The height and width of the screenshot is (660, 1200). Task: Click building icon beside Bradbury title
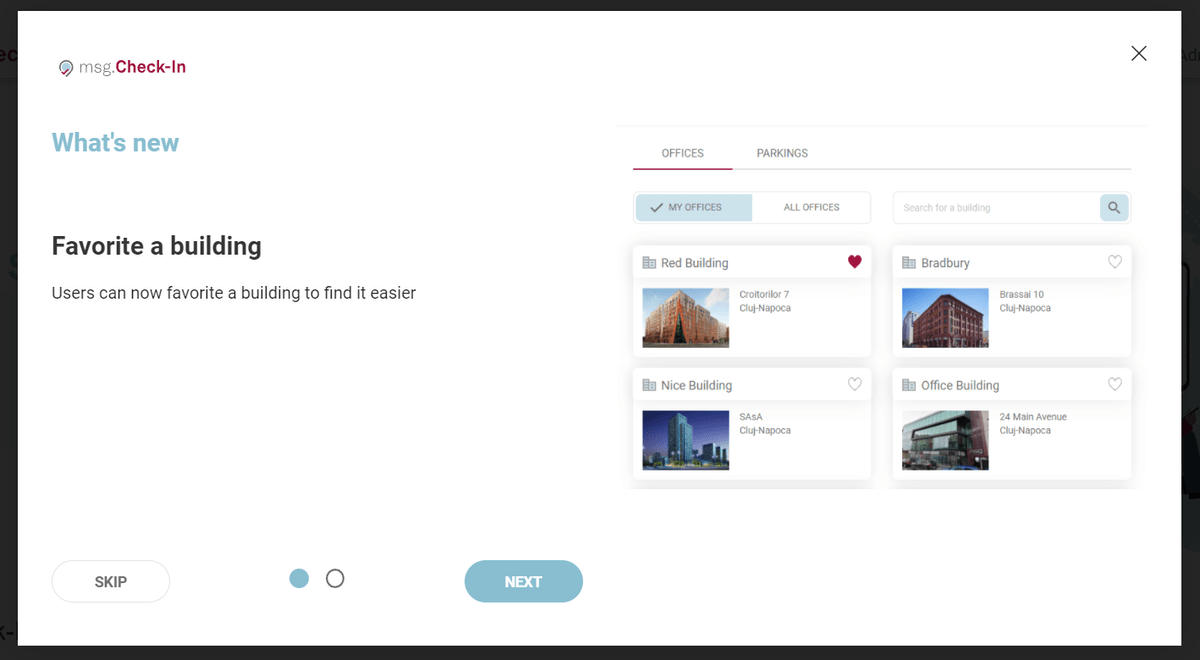coord(909,263)
